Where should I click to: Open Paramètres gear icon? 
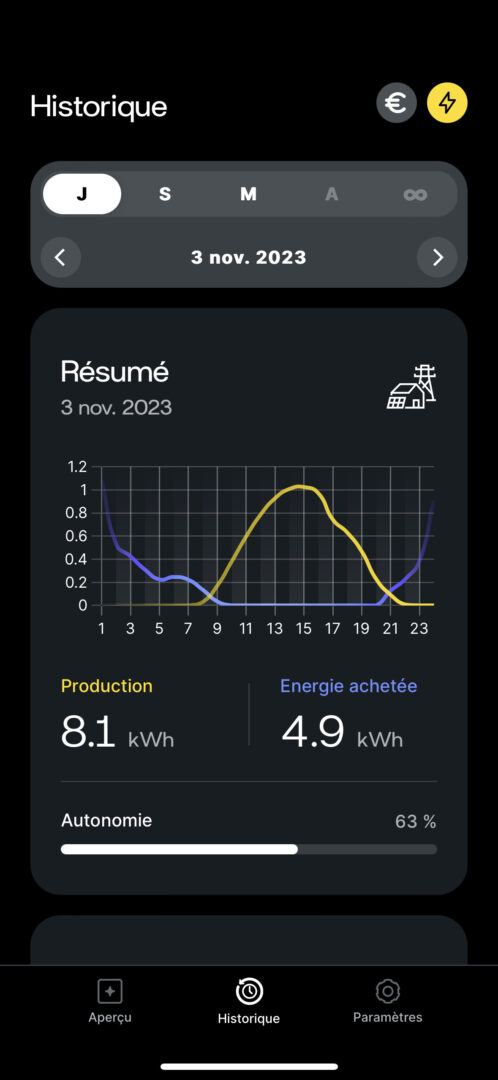388,992
